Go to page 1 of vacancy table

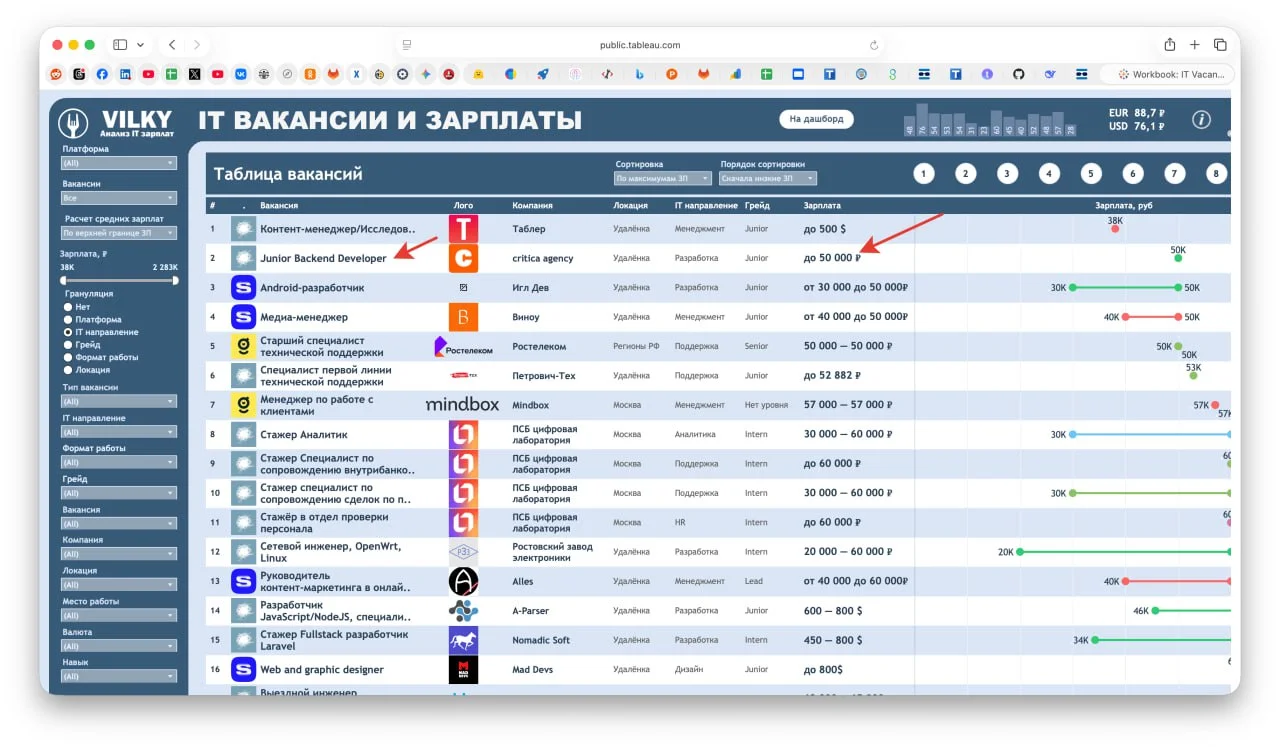coord(923,174)
